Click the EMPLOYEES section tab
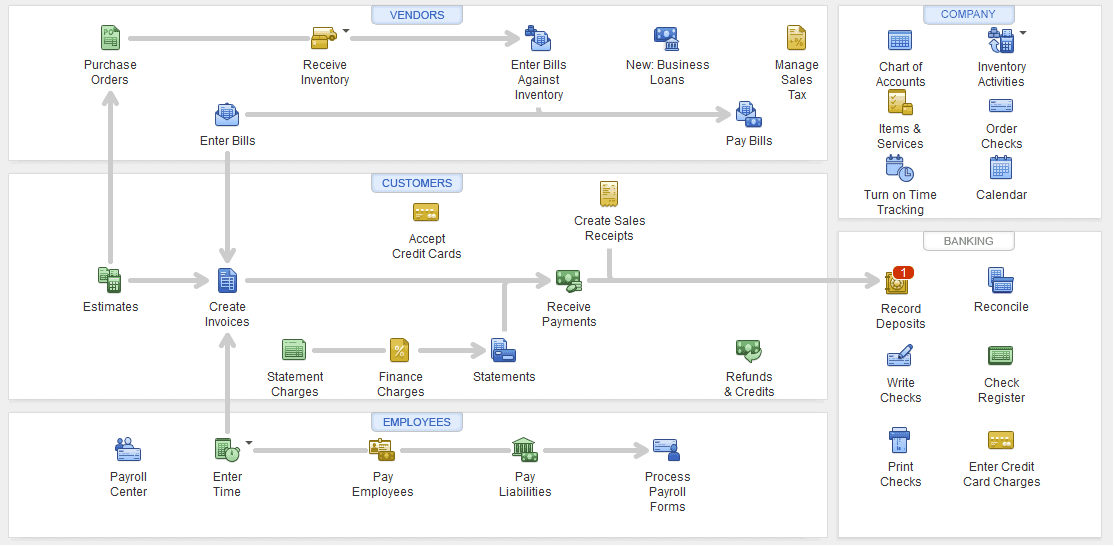This screenshot has height=546, width=1114. 417,422
